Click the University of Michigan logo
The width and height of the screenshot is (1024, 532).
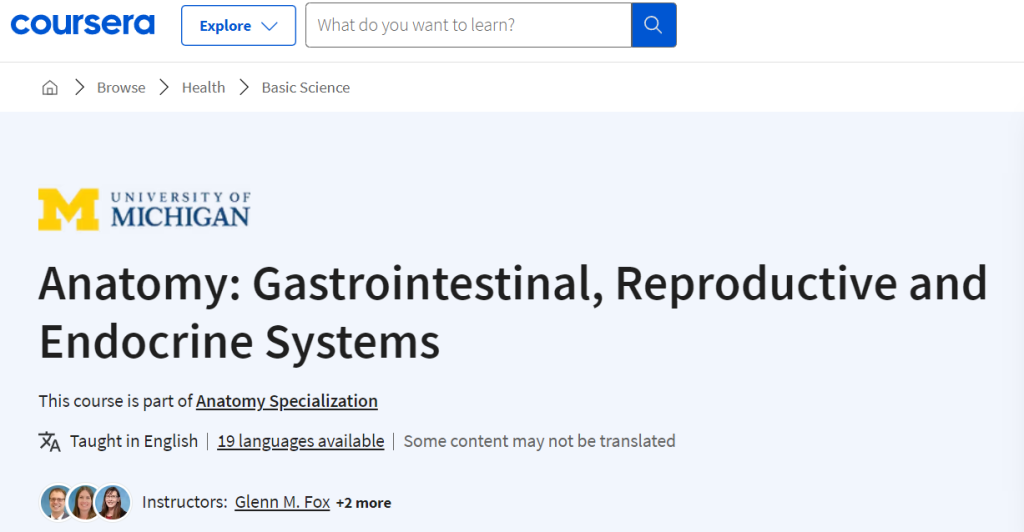pyautogui.click(x=144, y=210)
